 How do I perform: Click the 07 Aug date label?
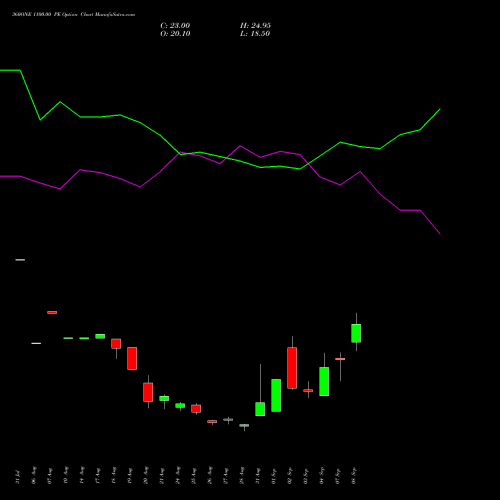click(x=50, y=476)
